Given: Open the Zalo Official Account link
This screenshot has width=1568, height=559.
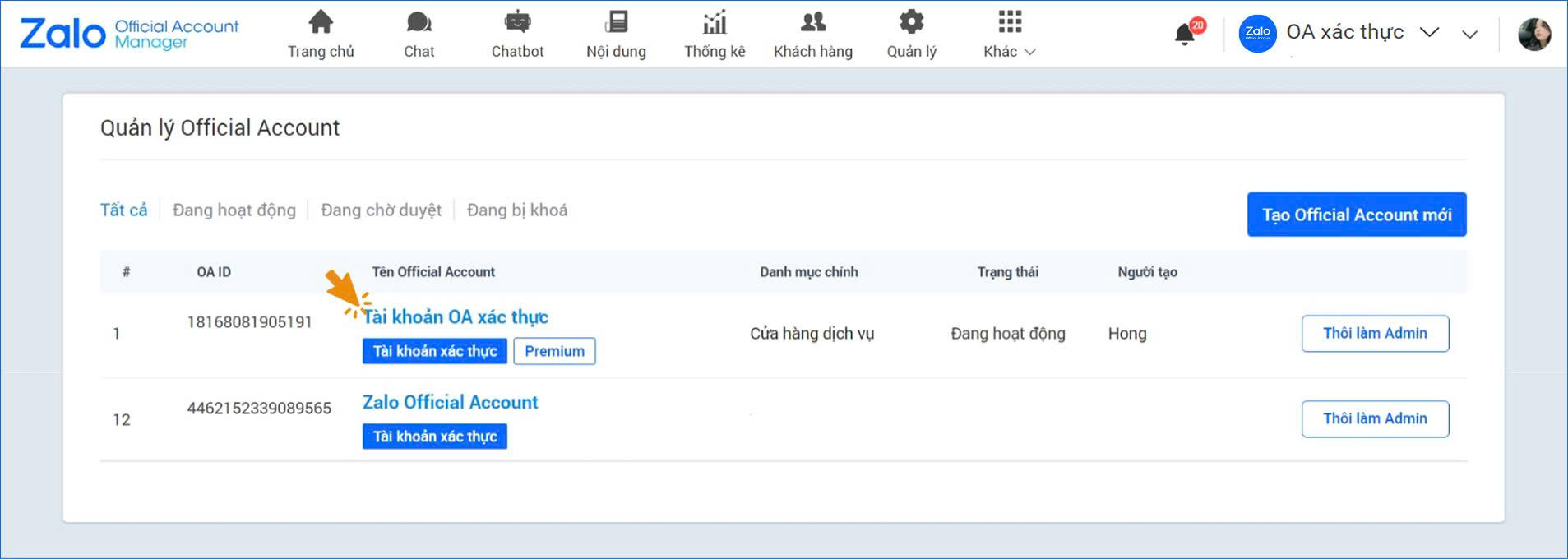Looking at the screenshot, I should (x=450, y=402).
